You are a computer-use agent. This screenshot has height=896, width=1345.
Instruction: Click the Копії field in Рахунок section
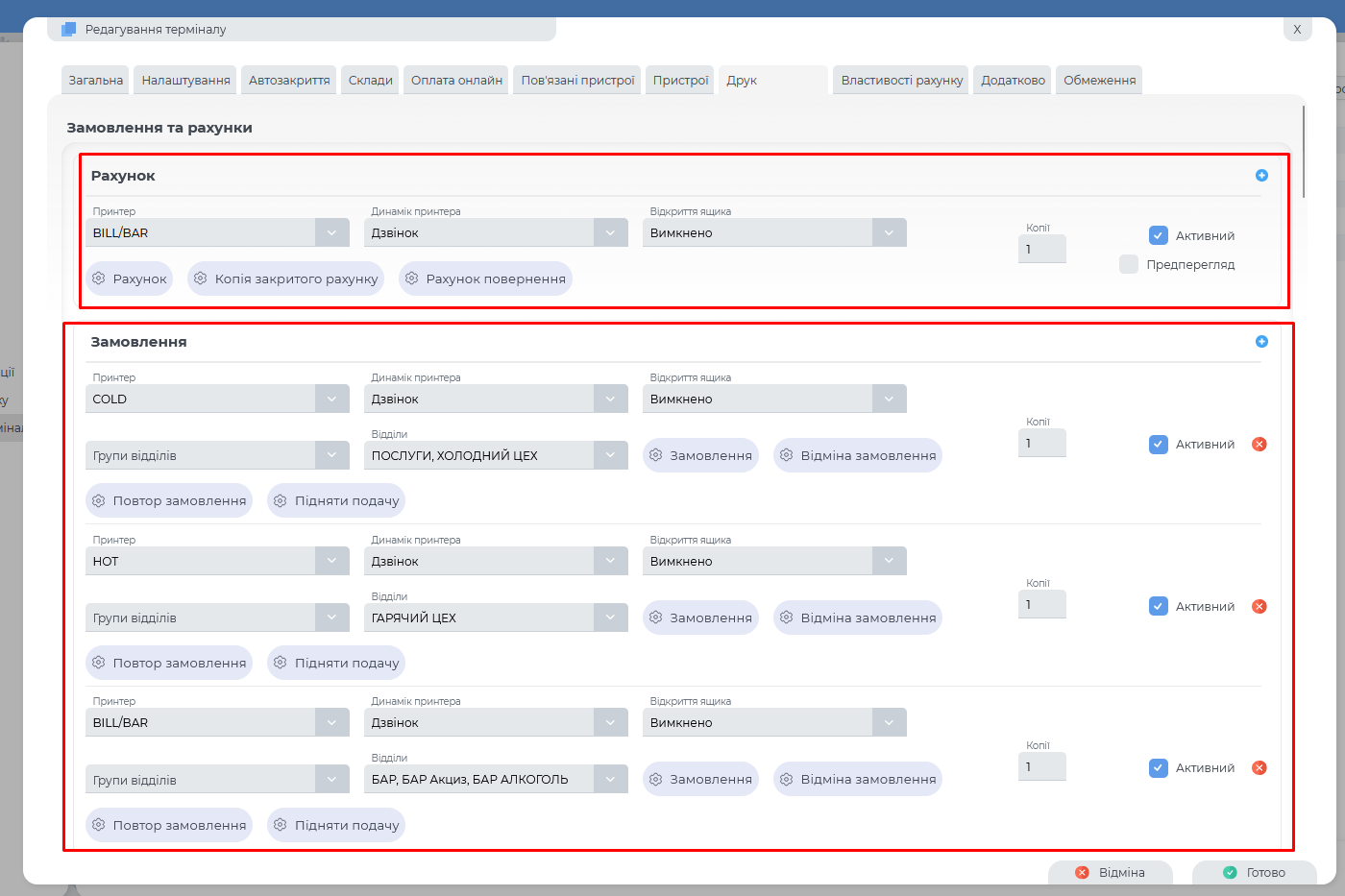1041,249
